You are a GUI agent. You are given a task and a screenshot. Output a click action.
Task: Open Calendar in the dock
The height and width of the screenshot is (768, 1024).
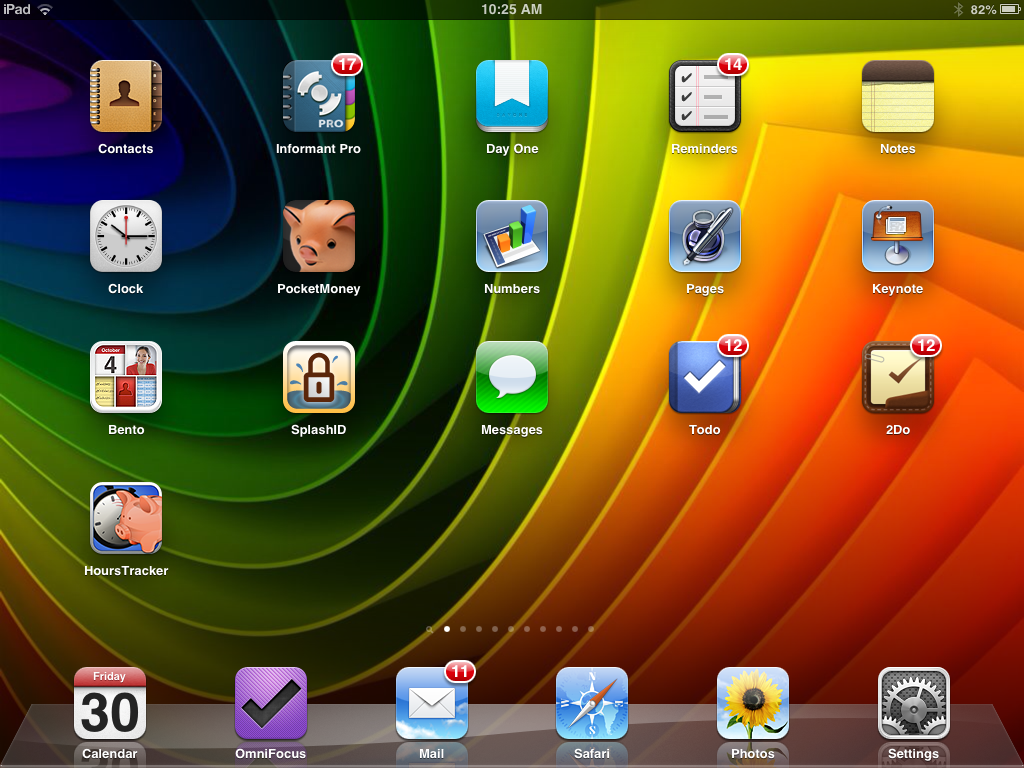(110, 703)
